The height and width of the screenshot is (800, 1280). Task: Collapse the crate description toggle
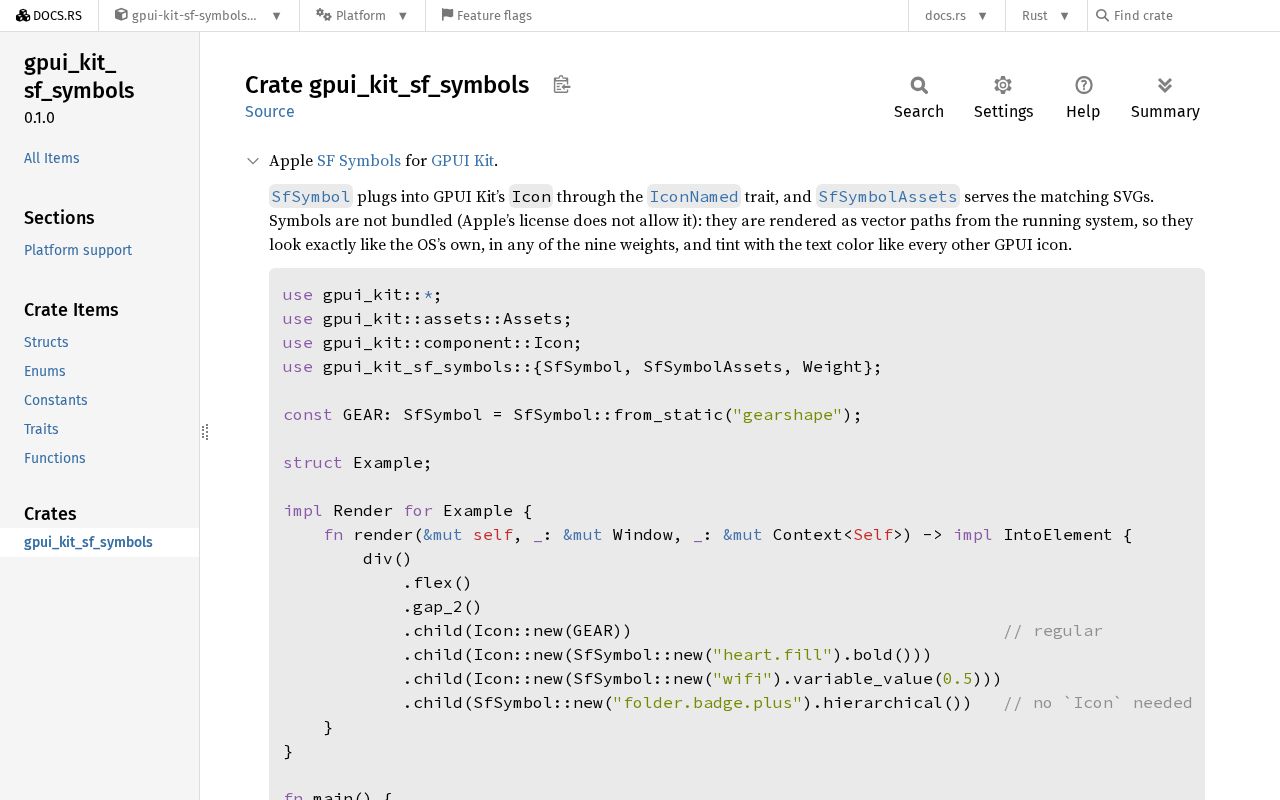(x=253, y=161)
